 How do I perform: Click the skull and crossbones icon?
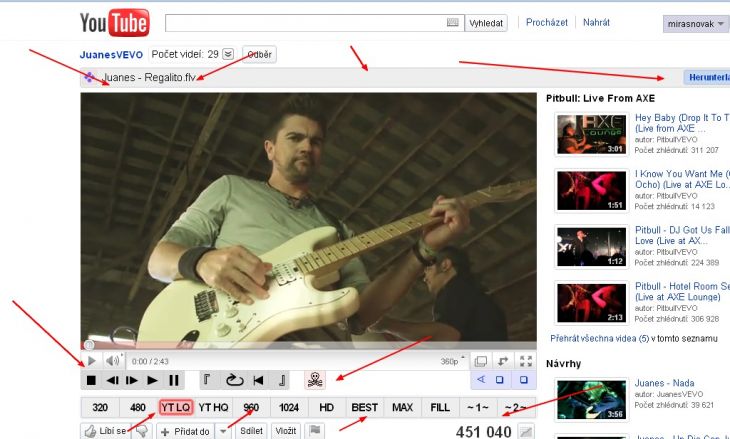(315, 380)
